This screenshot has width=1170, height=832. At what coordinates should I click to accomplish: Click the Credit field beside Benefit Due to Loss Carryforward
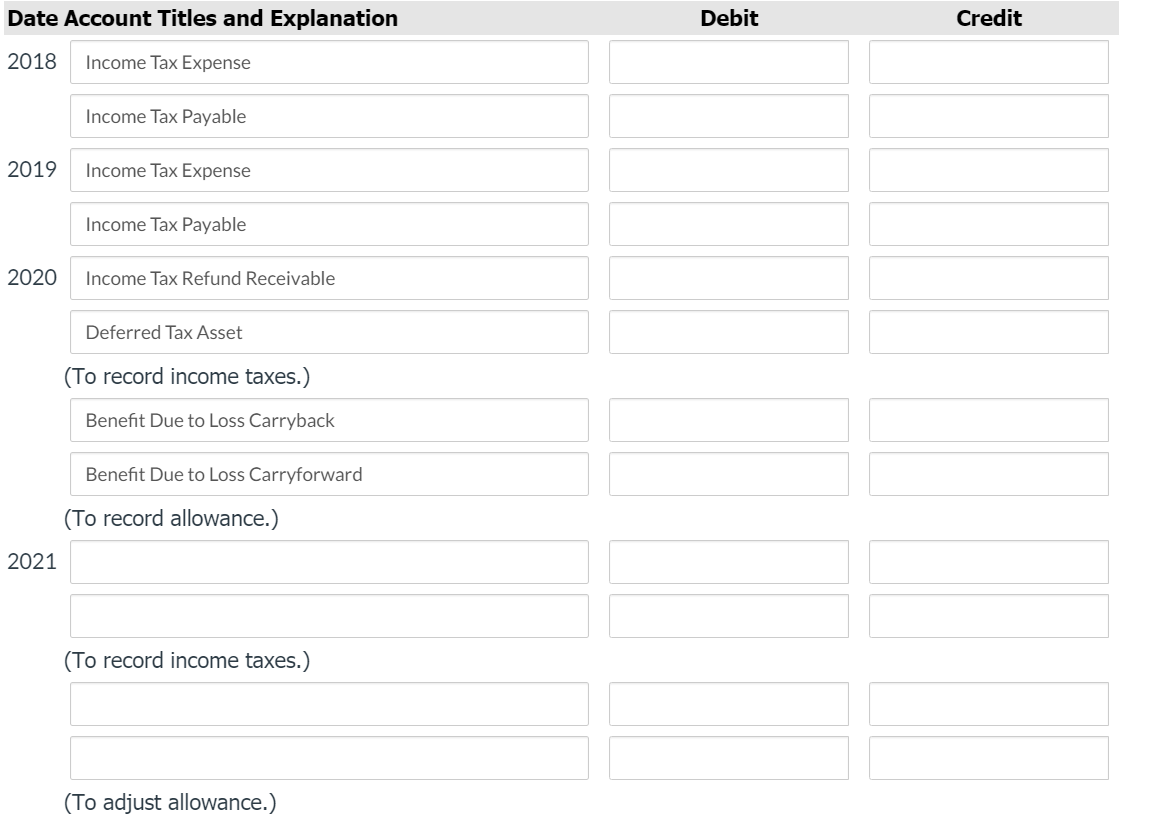990,475
